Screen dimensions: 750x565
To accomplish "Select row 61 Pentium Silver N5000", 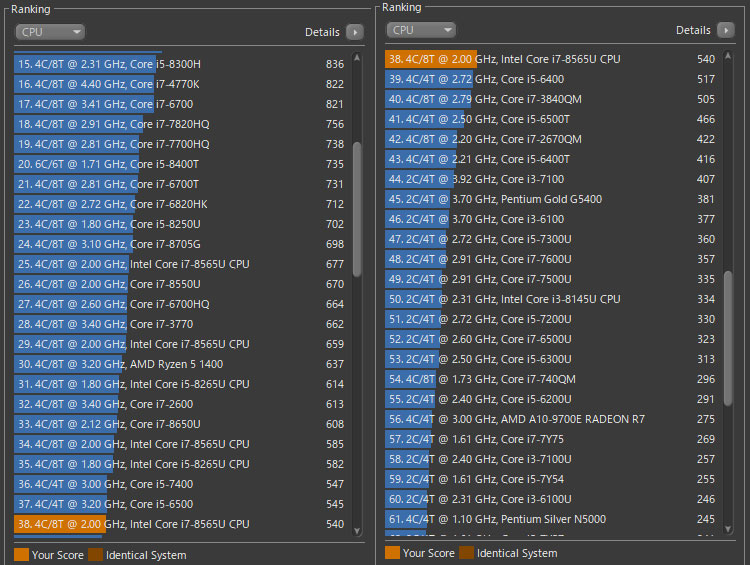I will click(552, 520).
